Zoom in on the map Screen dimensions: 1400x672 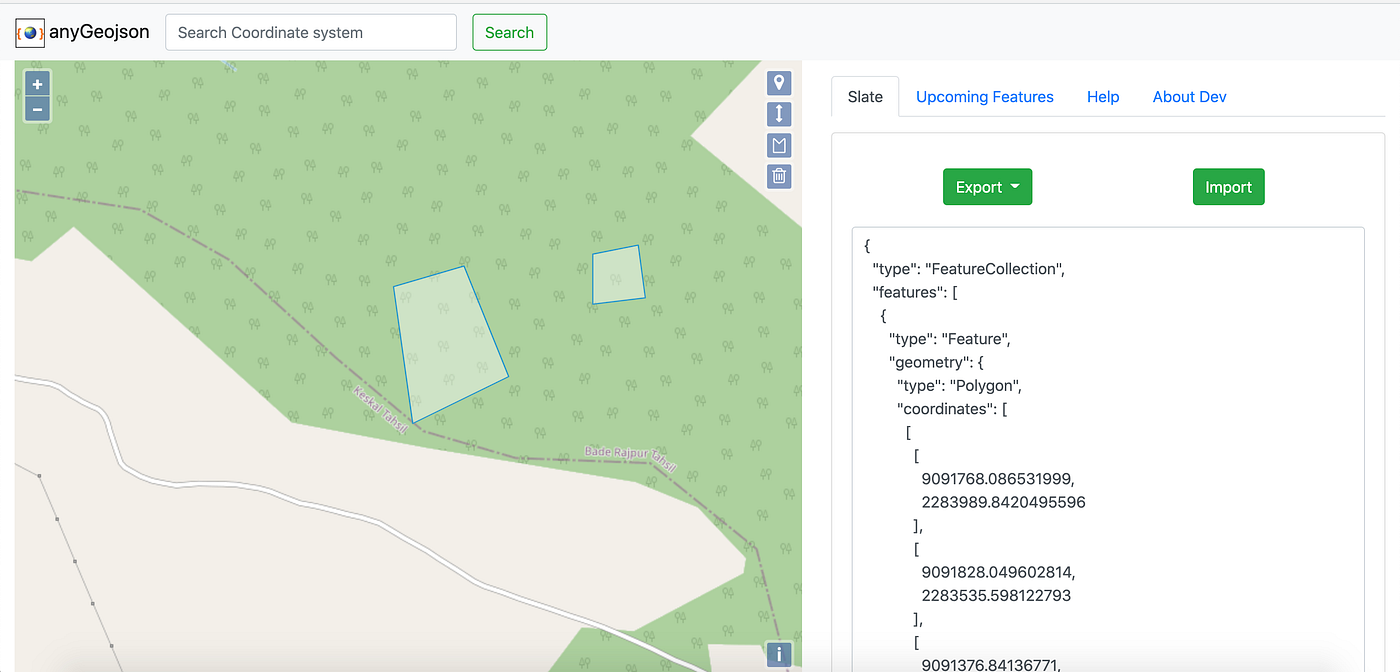[37, 83]
